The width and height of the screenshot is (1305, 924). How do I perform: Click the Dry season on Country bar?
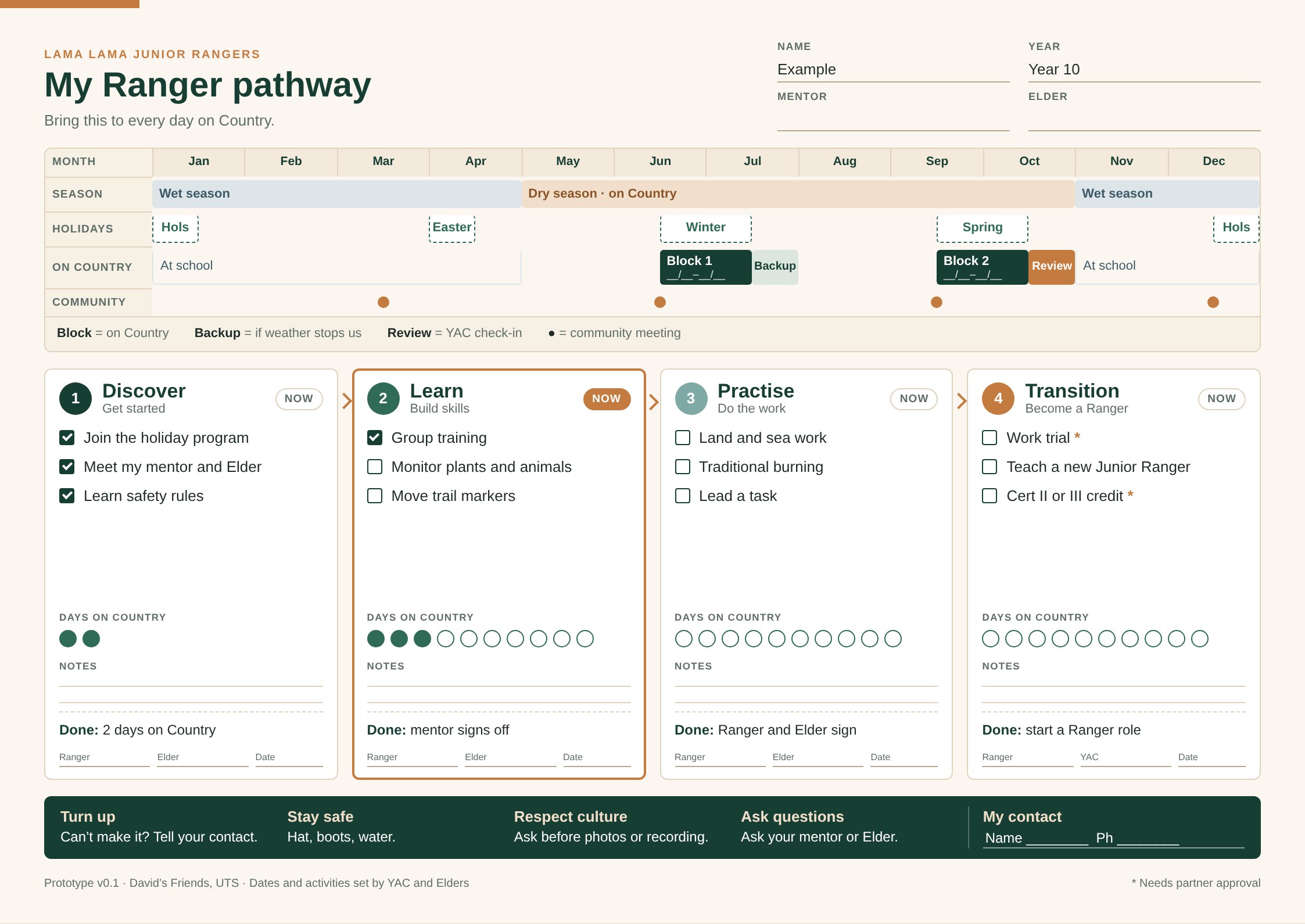(798, 194)
